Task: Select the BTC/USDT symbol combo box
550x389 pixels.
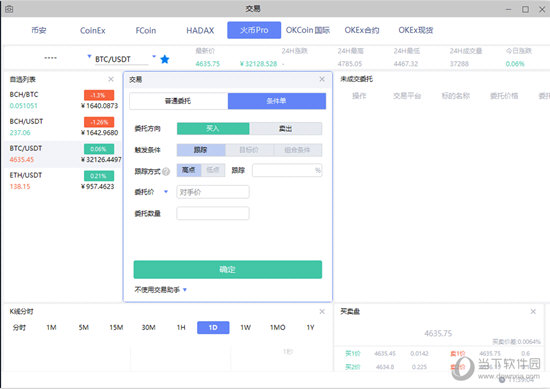Action: [x=121, y=59]
